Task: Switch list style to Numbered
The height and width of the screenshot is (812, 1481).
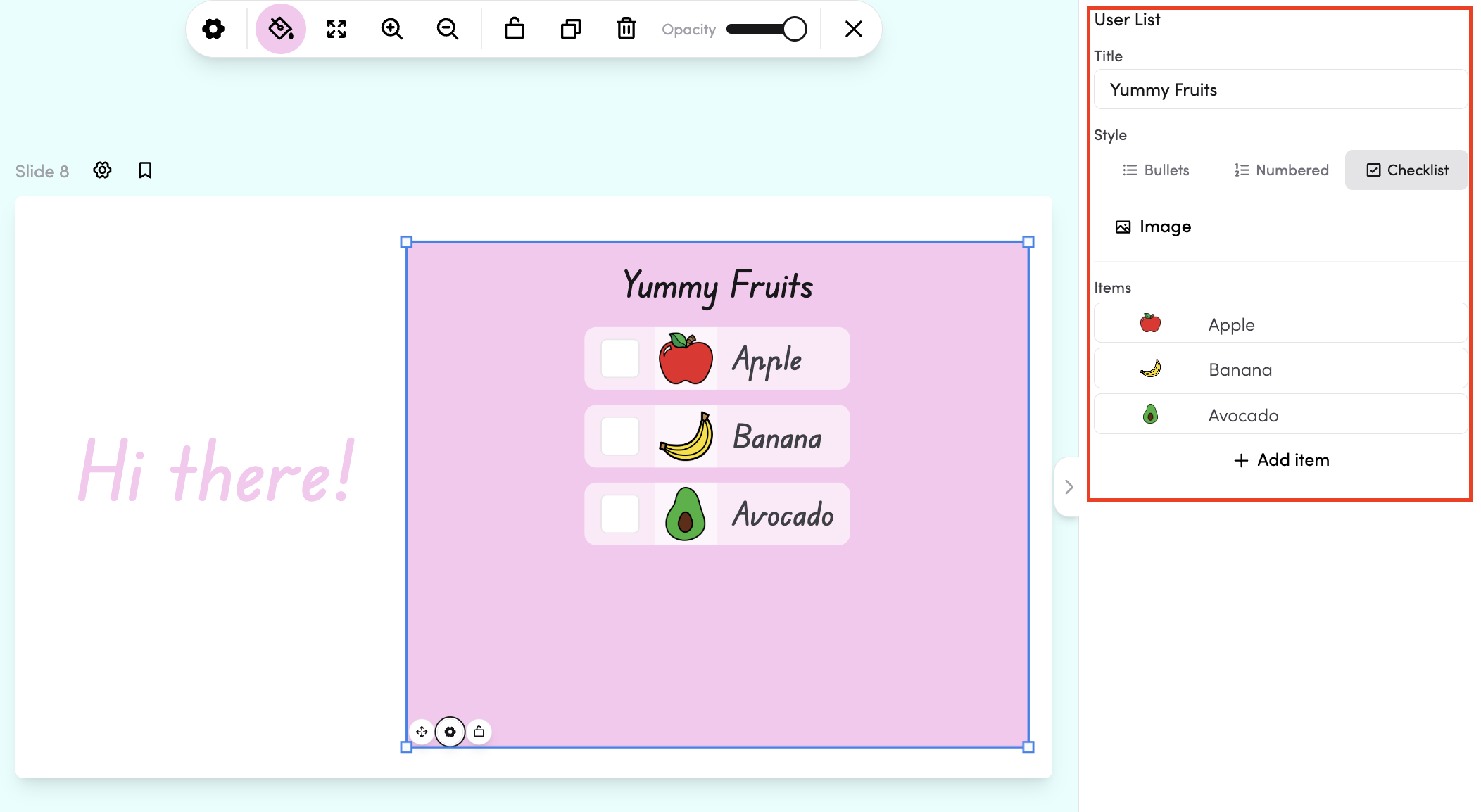Action: pos(1281,170)
